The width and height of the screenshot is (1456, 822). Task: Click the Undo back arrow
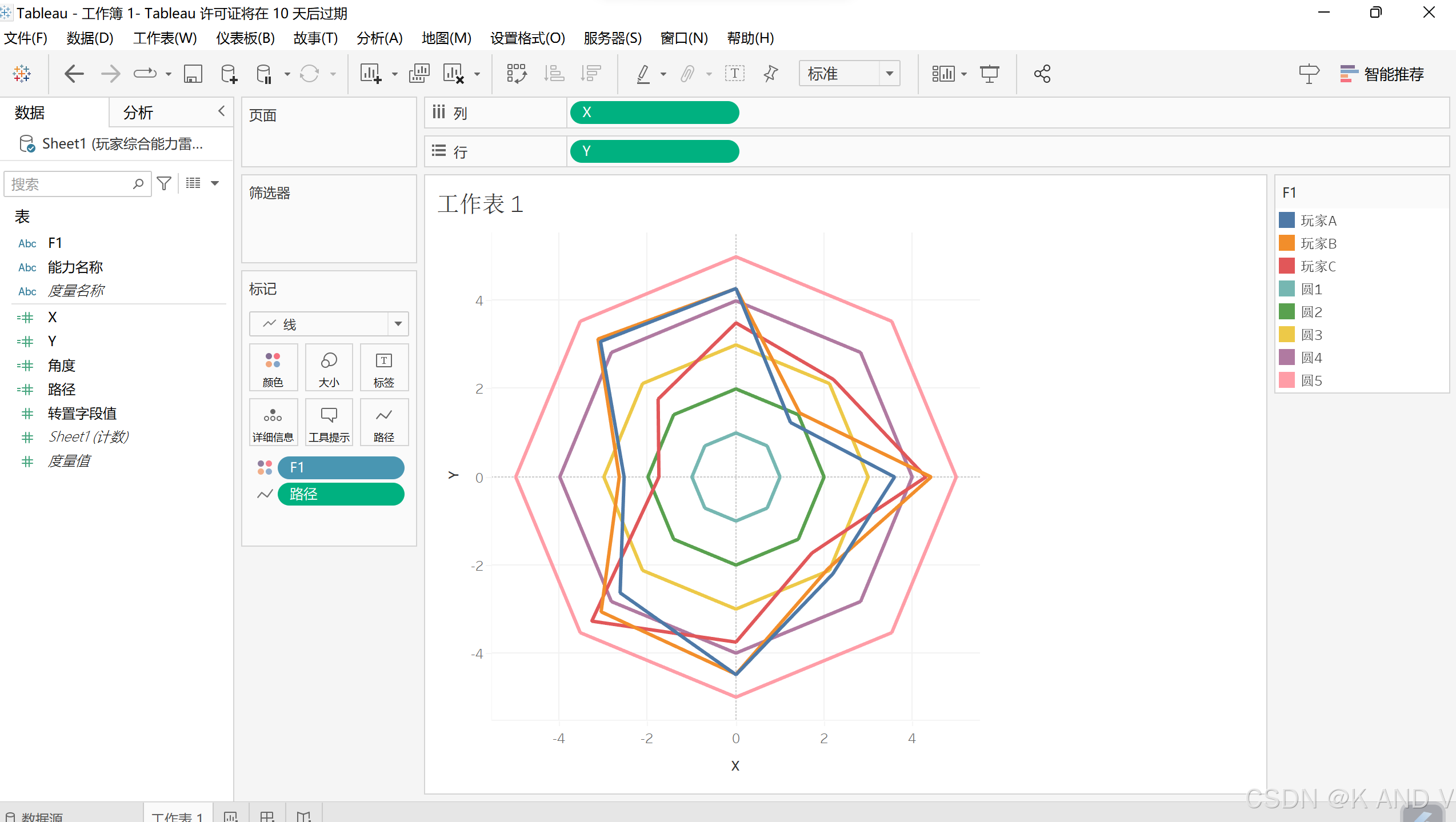(74, 74)
